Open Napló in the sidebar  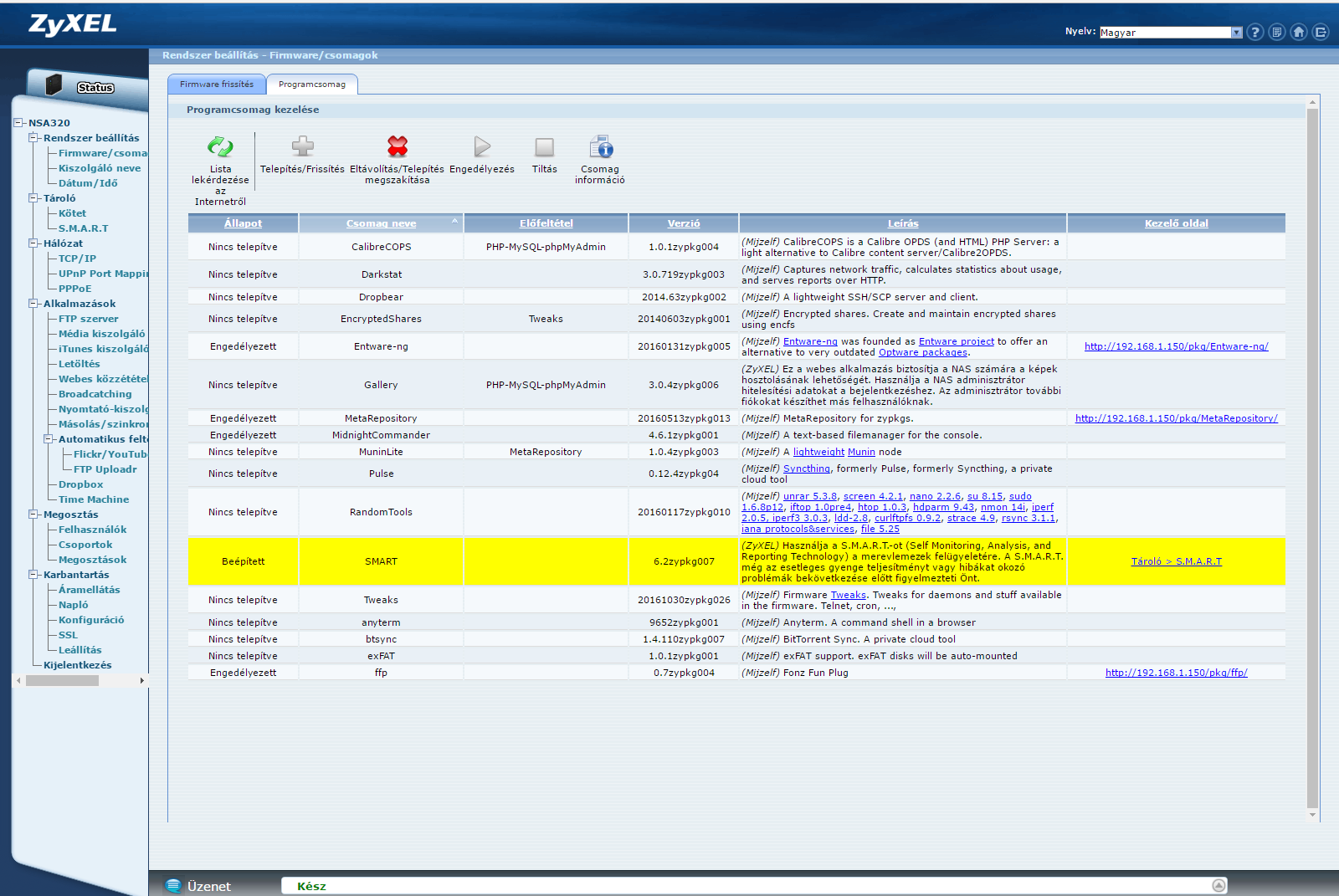point(73,605)
